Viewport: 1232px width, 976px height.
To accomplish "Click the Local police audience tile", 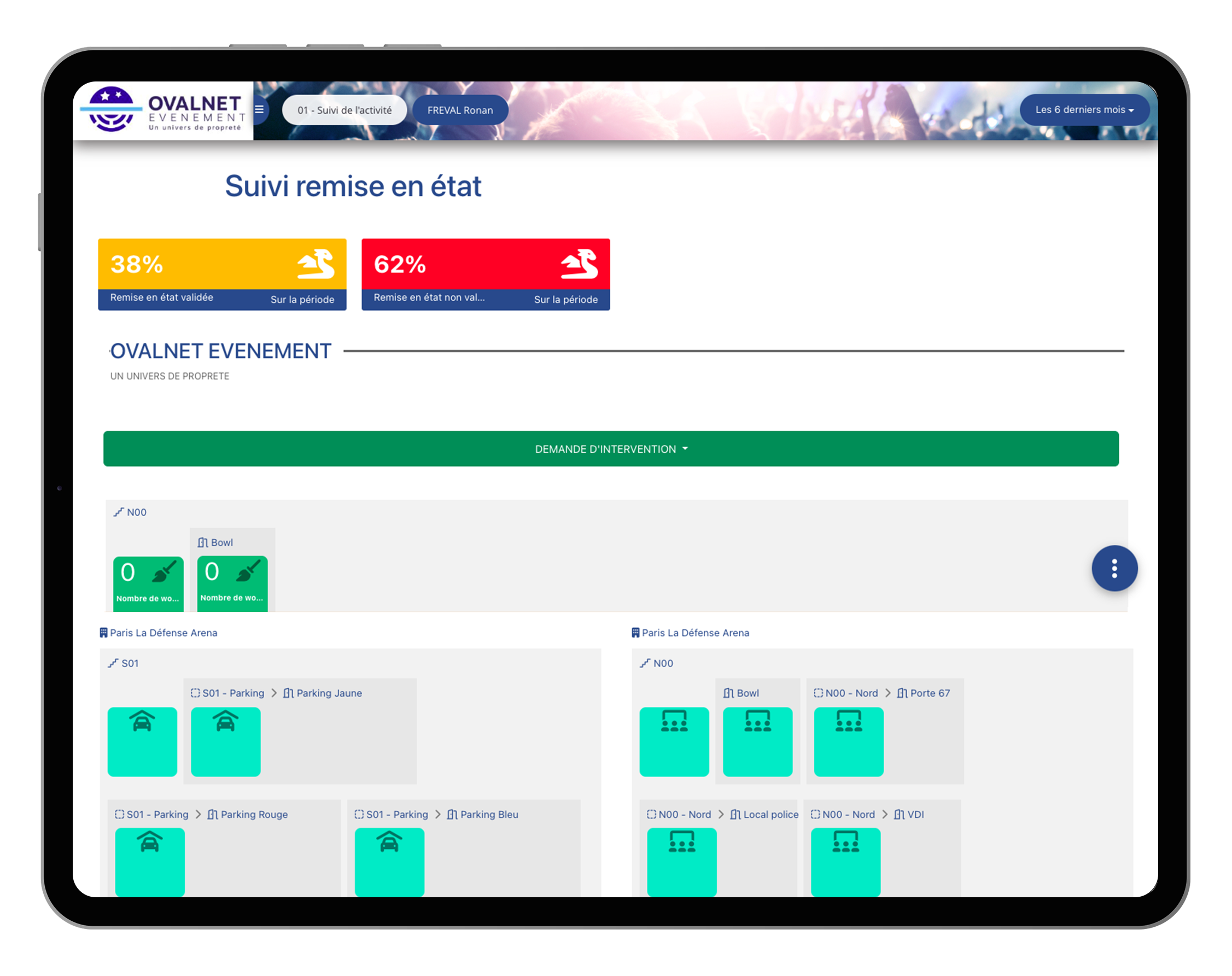I will 681,861.
